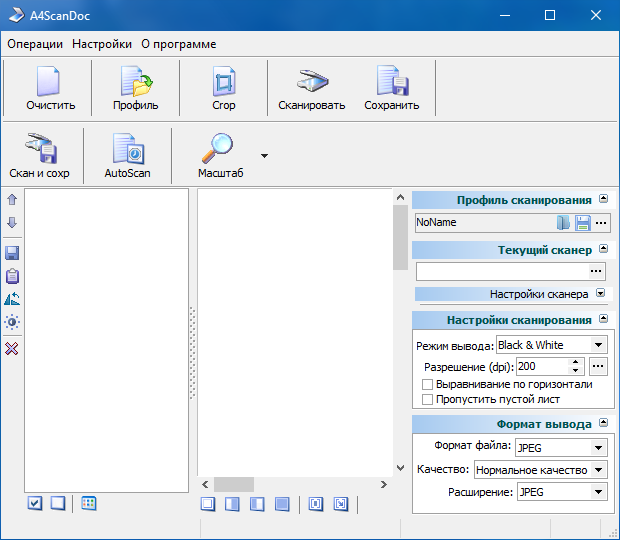Viewport: 620px width, 540px height.
Task: Click the Сохранить save icon
Action: pyautogui.click(x=391, y=83)
